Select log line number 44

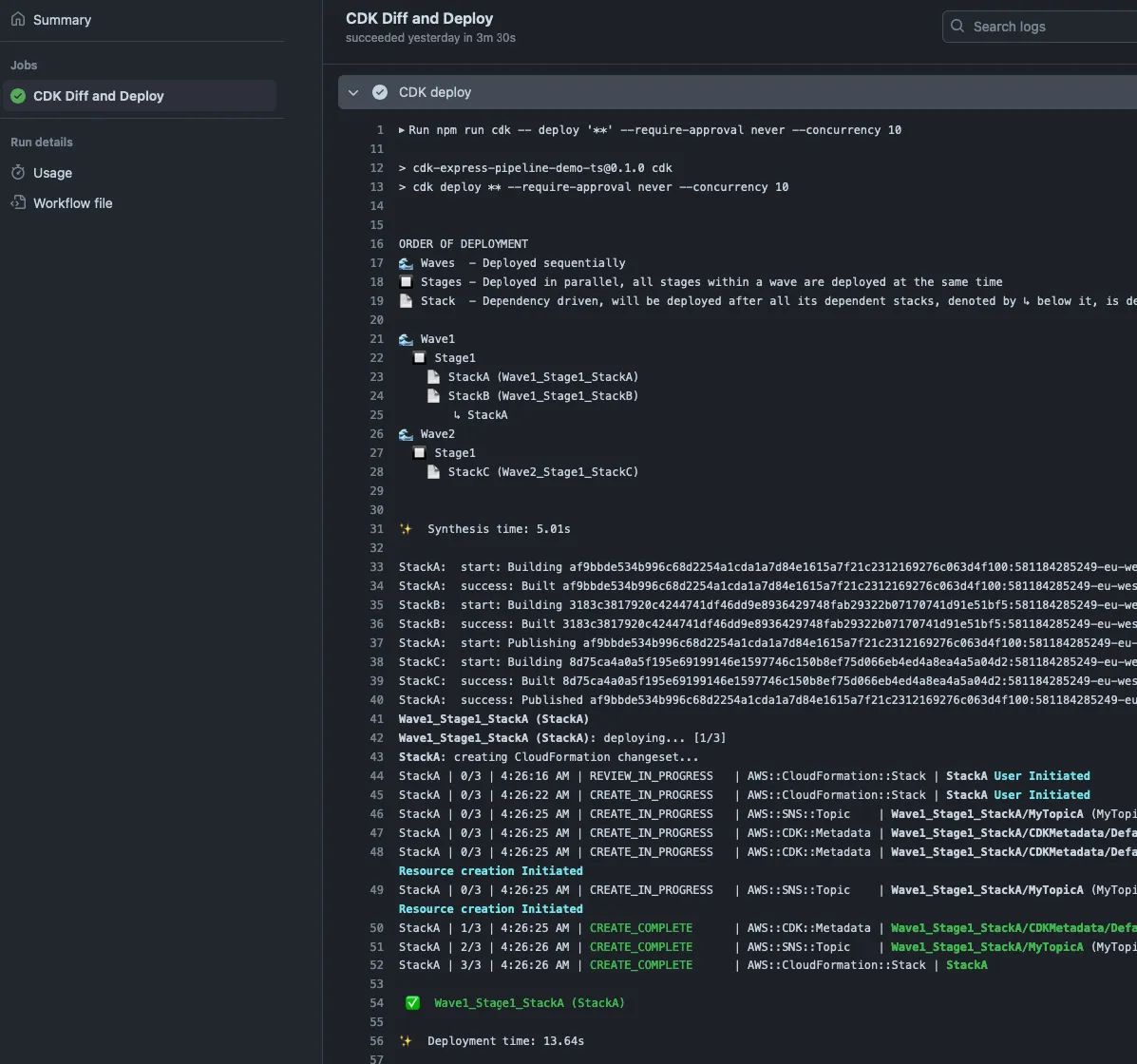[376, 776]
